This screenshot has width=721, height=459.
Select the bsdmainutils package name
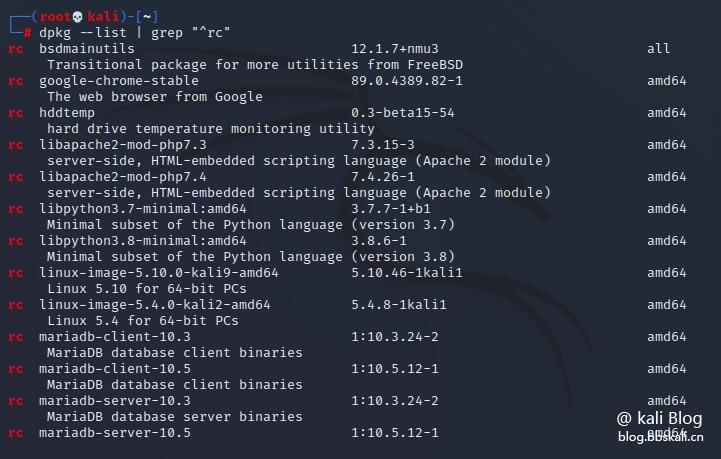tap(87, 49)
